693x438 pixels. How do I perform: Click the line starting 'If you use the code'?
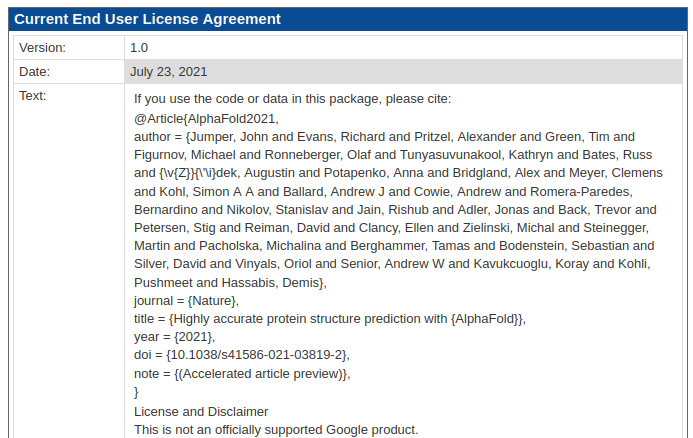coord(292,99)
